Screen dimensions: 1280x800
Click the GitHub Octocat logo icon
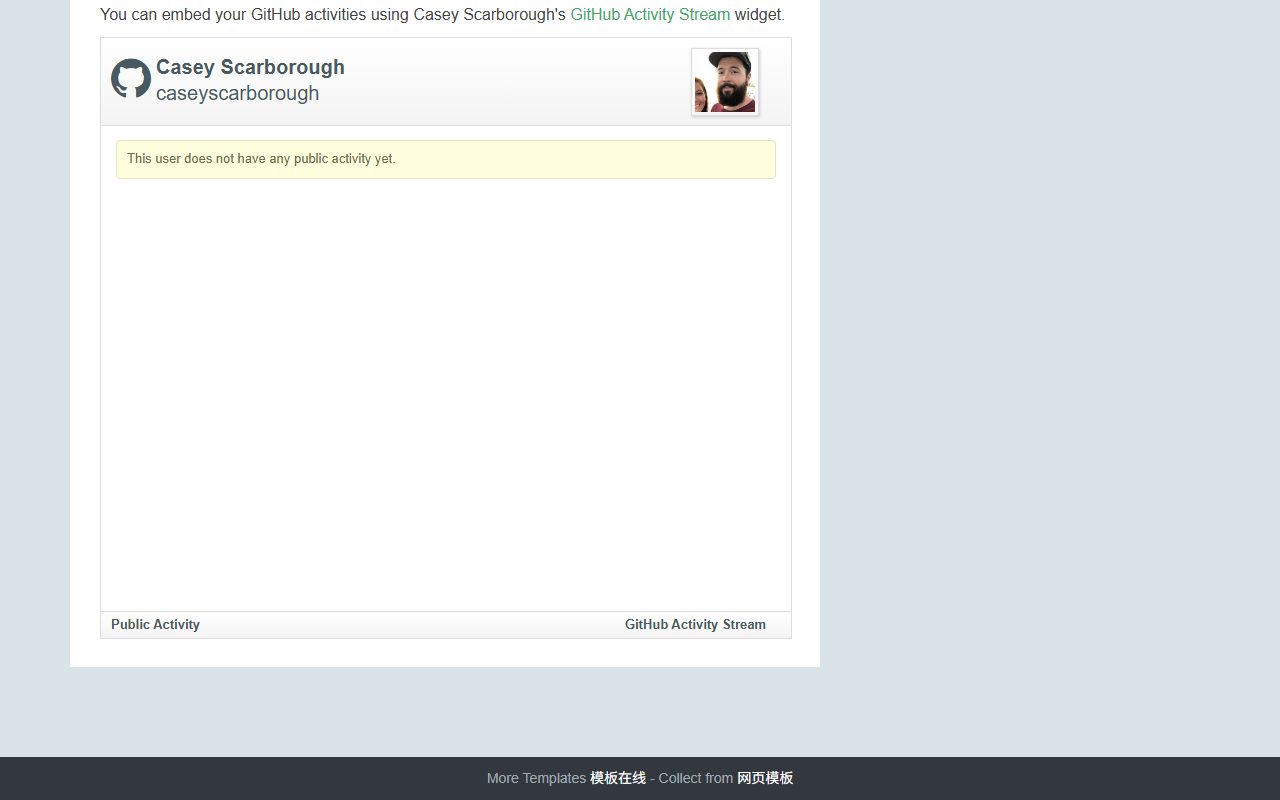click(x=131, y=78)
